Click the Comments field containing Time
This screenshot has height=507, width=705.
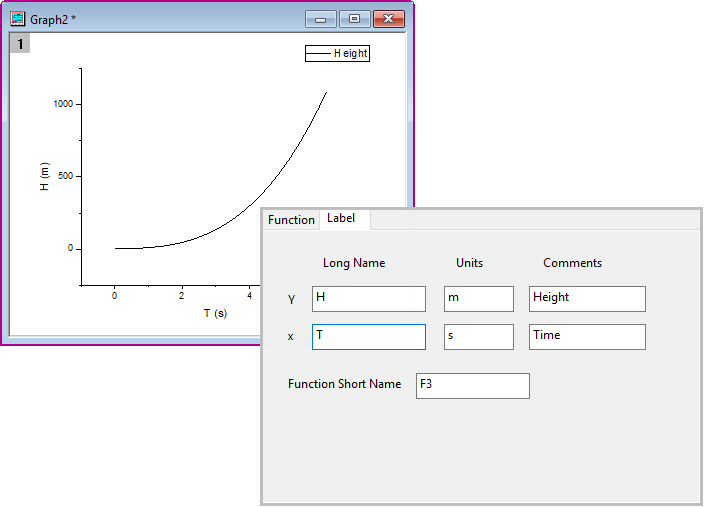tap(587, 337)
